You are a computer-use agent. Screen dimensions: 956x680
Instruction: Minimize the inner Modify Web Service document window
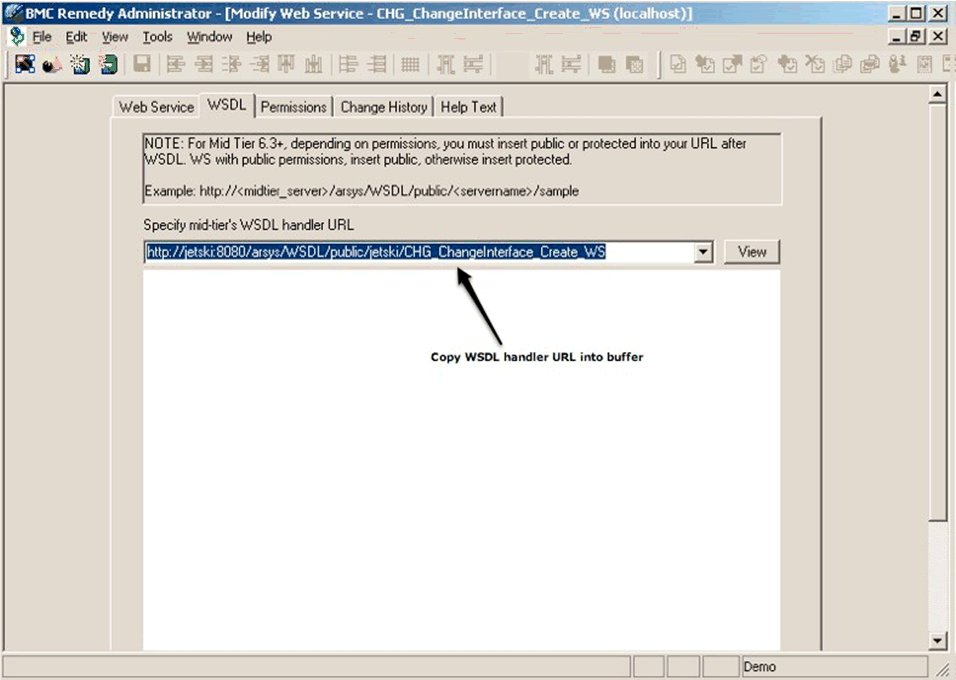(896, 37)
